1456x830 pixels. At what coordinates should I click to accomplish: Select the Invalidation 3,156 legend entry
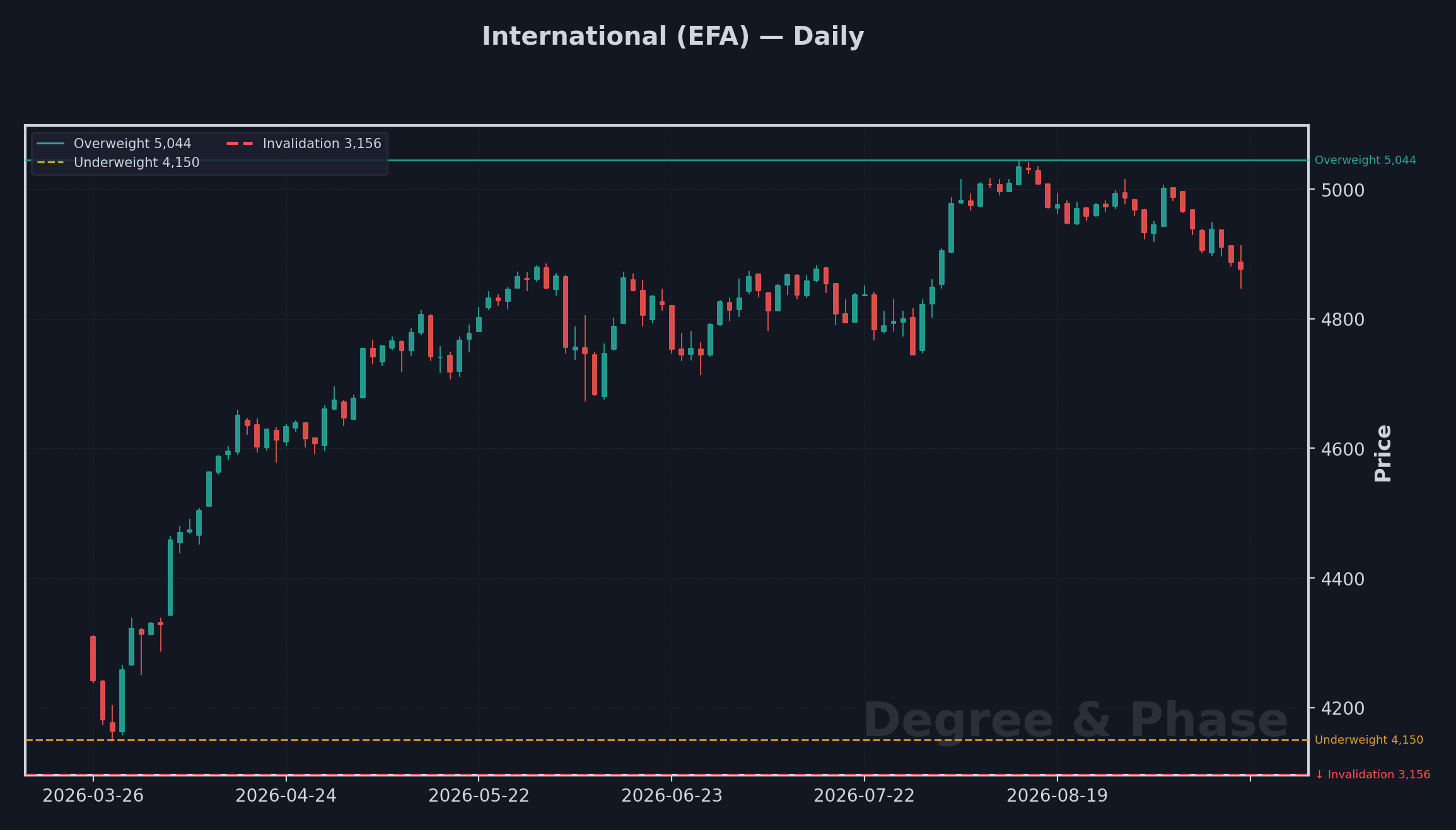tap(304, 144)
